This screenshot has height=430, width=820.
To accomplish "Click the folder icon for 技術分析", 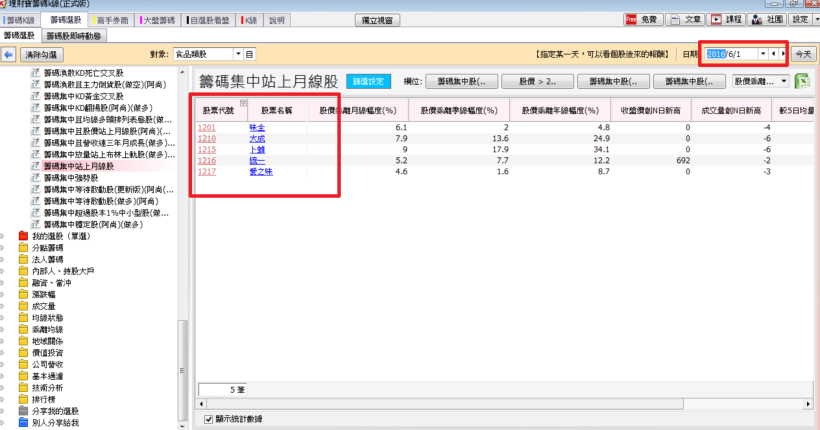I will [x=23, y=388].
